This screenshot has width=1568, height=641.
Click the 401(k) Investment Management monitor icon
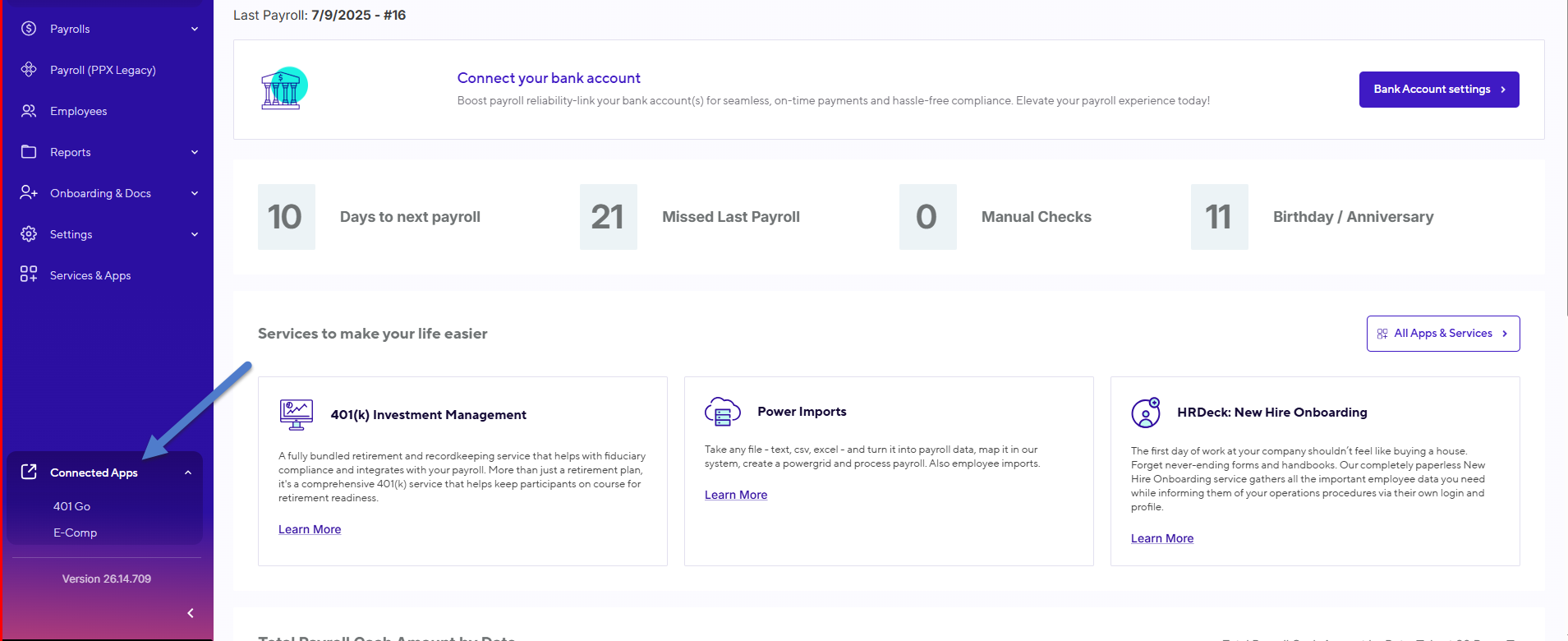tap(297, 414)
